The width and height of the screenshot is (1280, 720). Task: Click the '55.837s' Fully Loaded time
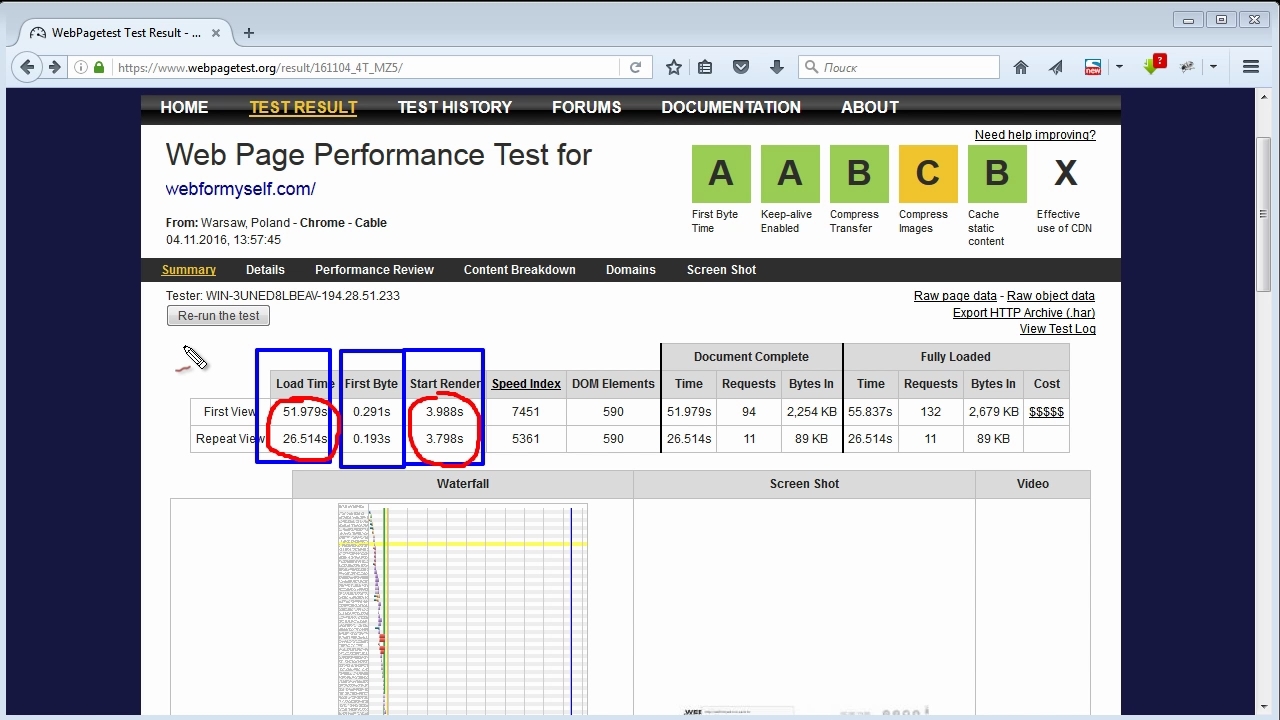[870, 412]
